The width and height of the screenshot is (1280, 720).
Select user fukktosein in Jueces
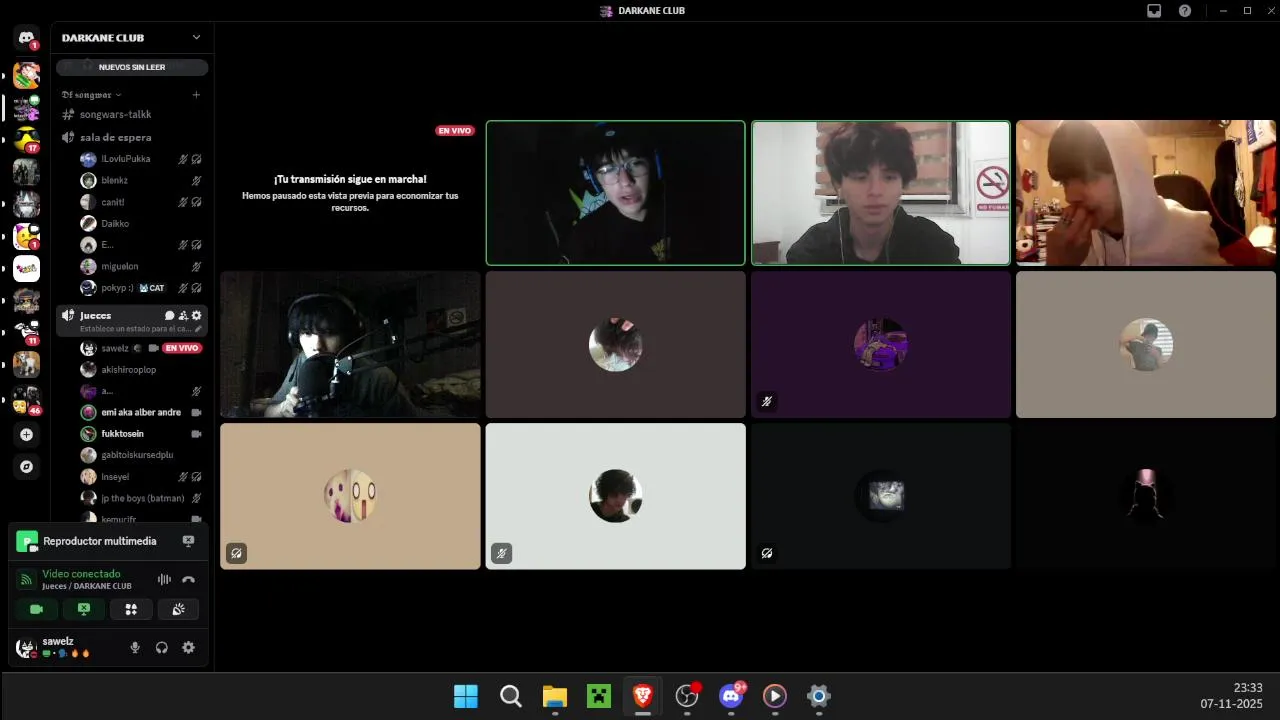(x=141, y=434)
